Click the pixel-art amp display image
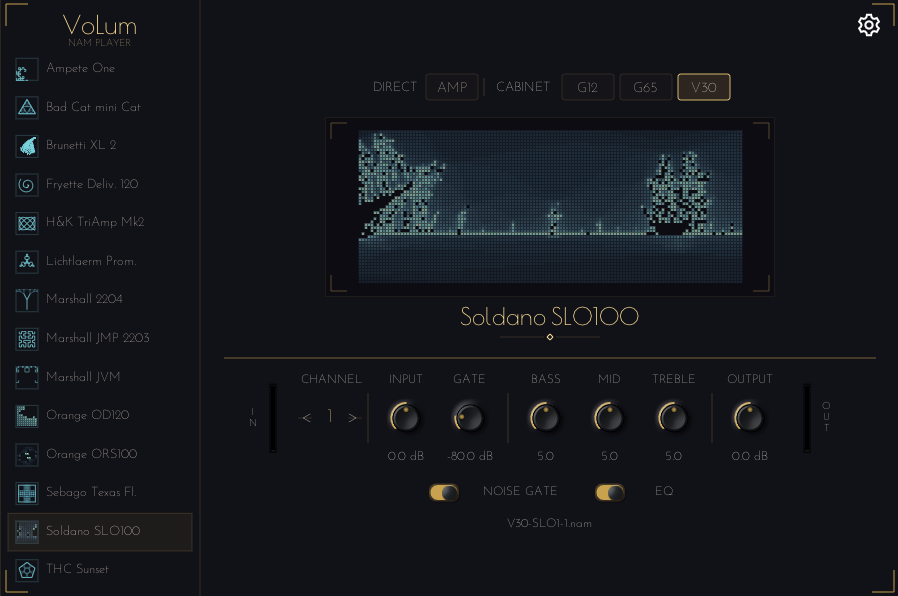 550,207
